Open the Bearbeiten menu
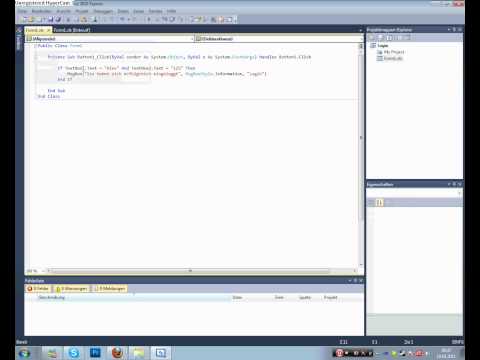 [41, 11]
